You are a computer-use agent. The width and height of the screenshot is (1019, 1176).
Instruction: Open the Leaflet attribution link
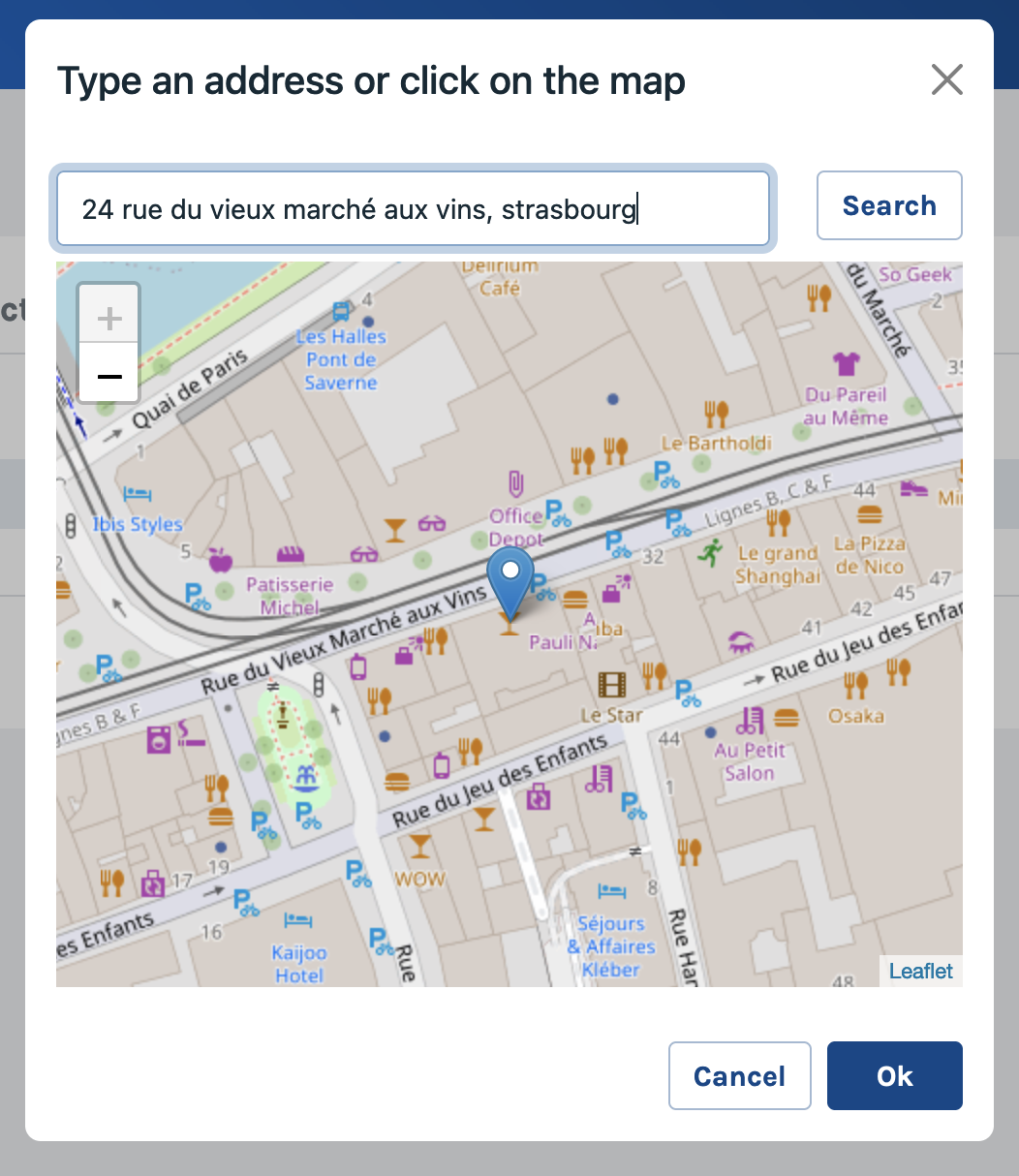pyautogui.click(x=920, y=971)
